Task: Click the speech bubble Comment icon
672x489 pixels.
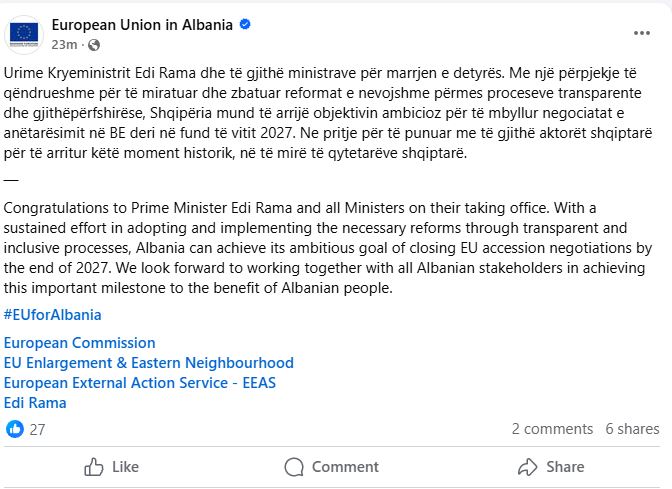Action: coord(294,467)
